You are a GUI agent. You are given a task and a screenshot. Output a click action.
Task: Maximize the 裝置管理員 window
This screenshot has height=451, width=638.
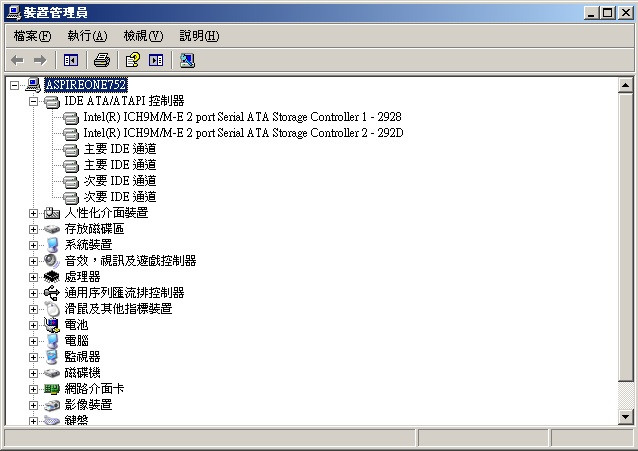pos(607,13)
